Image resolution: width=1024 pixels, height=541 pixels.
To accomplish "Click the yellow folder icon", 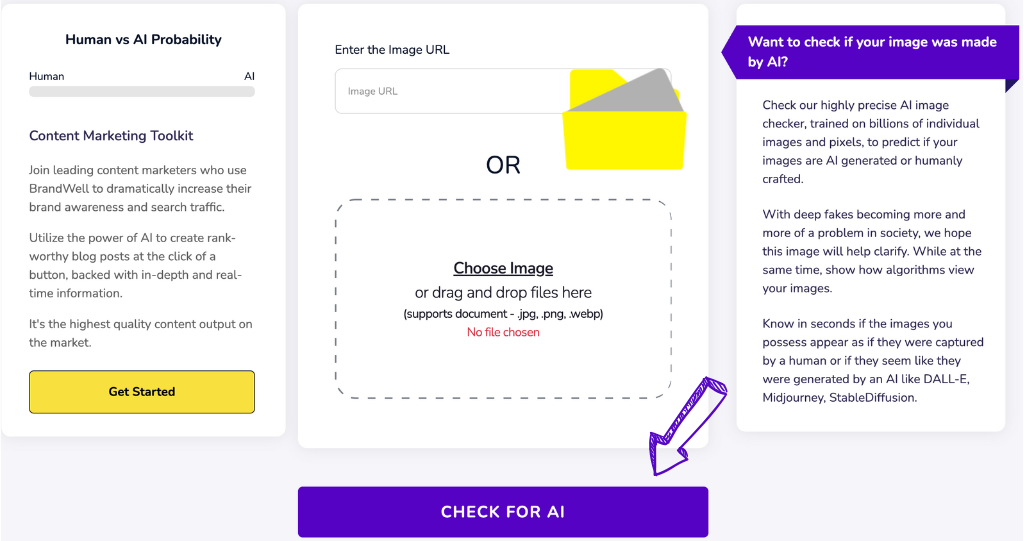I will coord(624,116).
